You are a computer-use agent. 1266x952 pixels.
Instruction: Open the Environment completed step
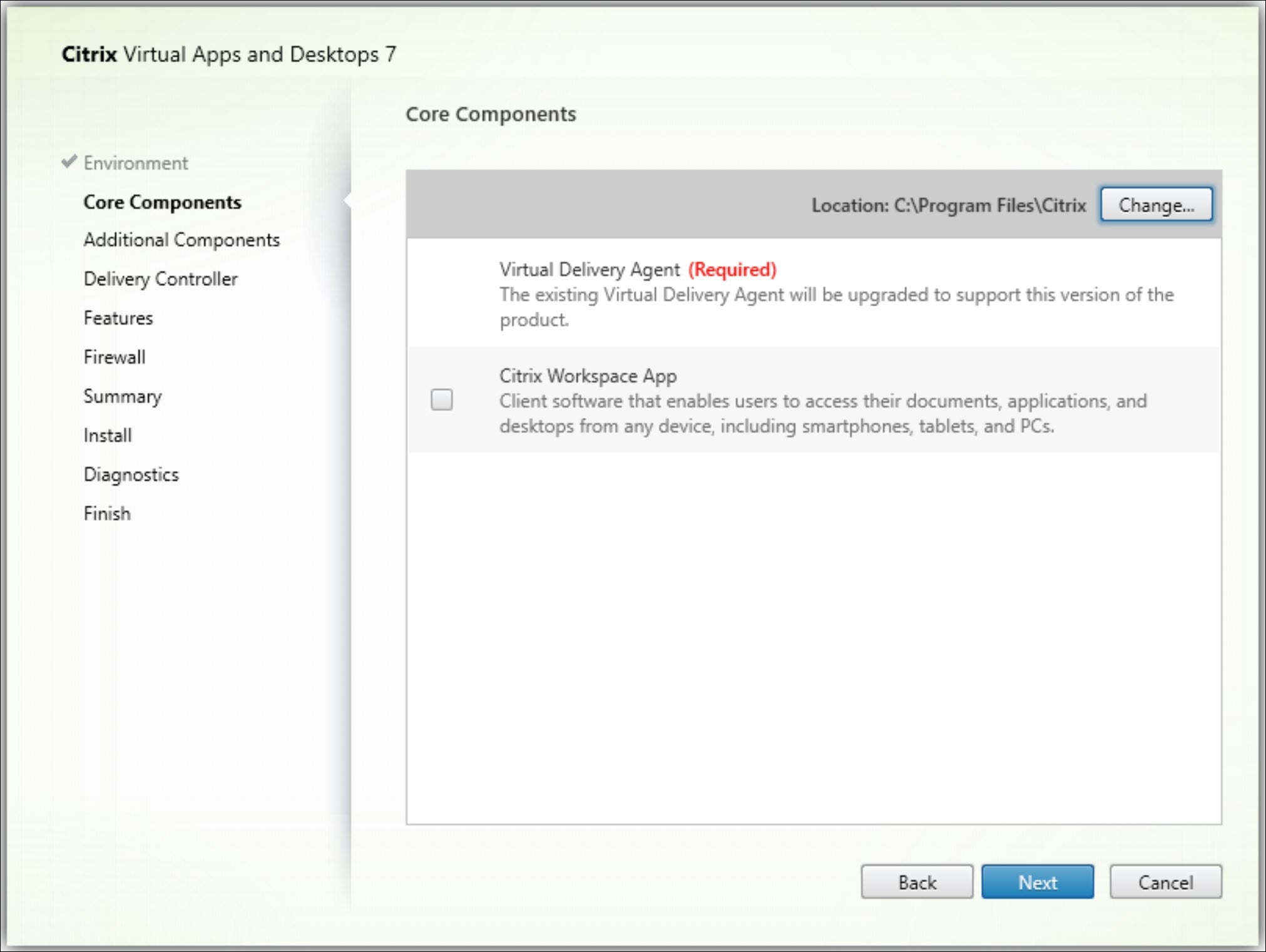[136, 162]
